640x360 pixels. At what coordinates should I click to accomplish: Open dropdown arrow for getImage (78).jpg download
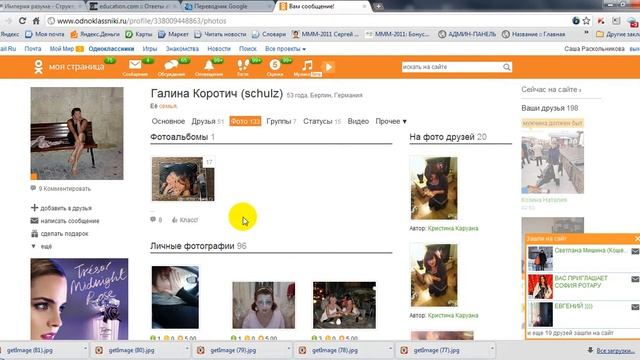[x=390, y=349]
